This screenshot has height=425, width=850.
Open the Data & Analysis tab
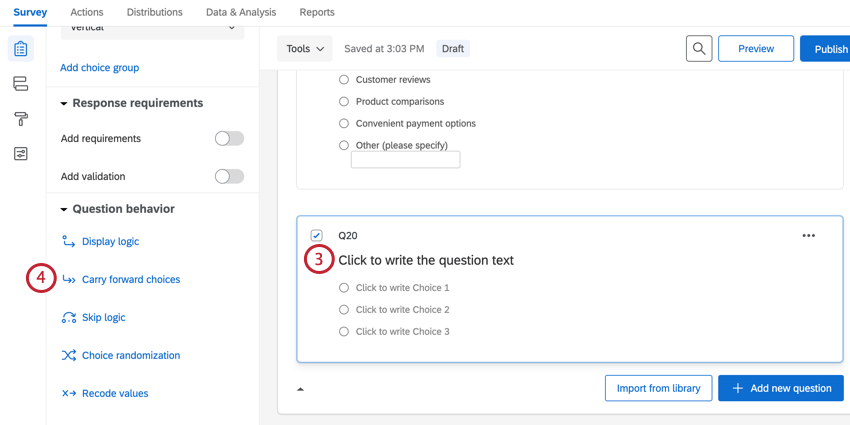tap(241, 12)
